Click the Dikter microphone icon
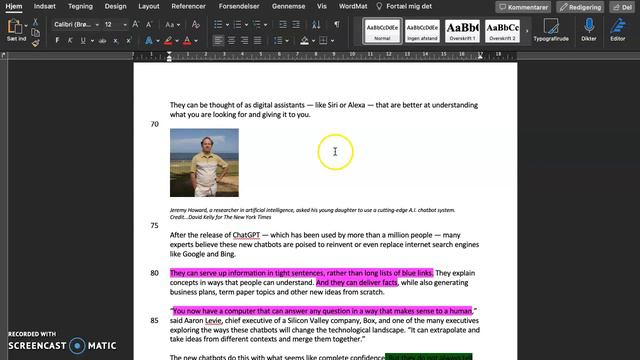Image resolution: width=640 pixels, height=360 pixels. coord(589,31)
